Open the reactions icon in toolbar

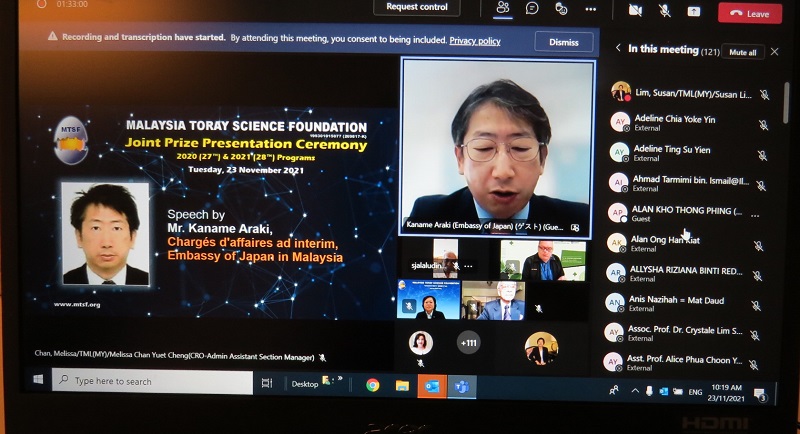[x=561, y=8]
